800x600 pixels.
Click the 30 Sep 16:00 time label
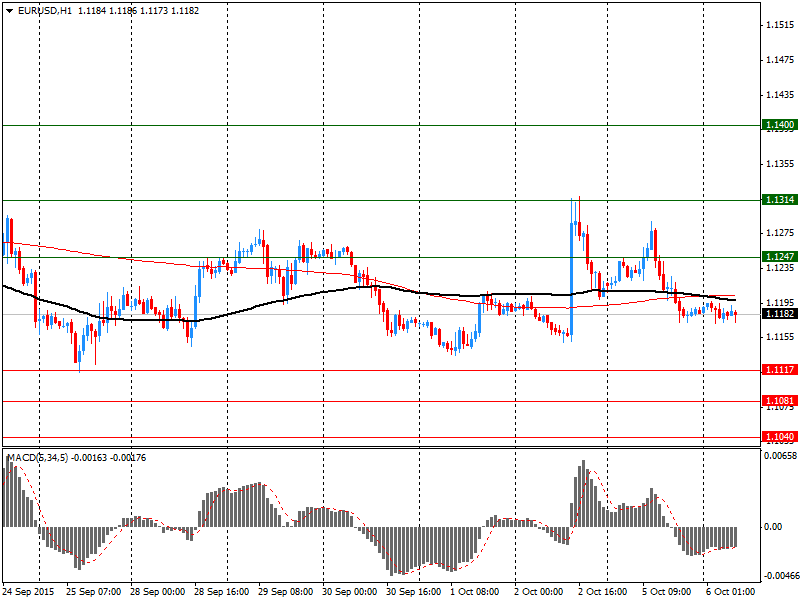(x=413, y=592)
